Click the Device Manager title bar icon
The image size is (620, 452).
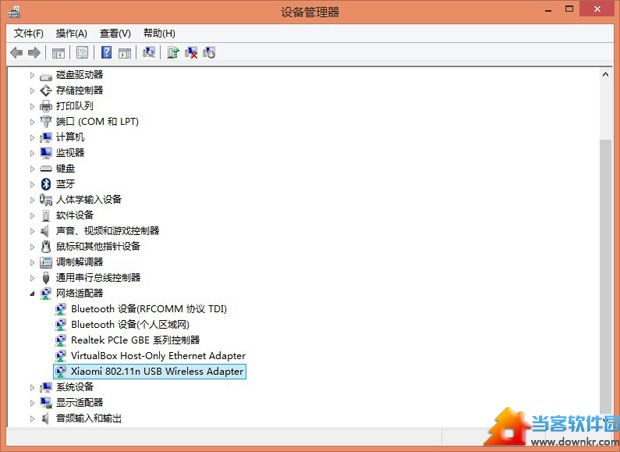click(14, 11)
